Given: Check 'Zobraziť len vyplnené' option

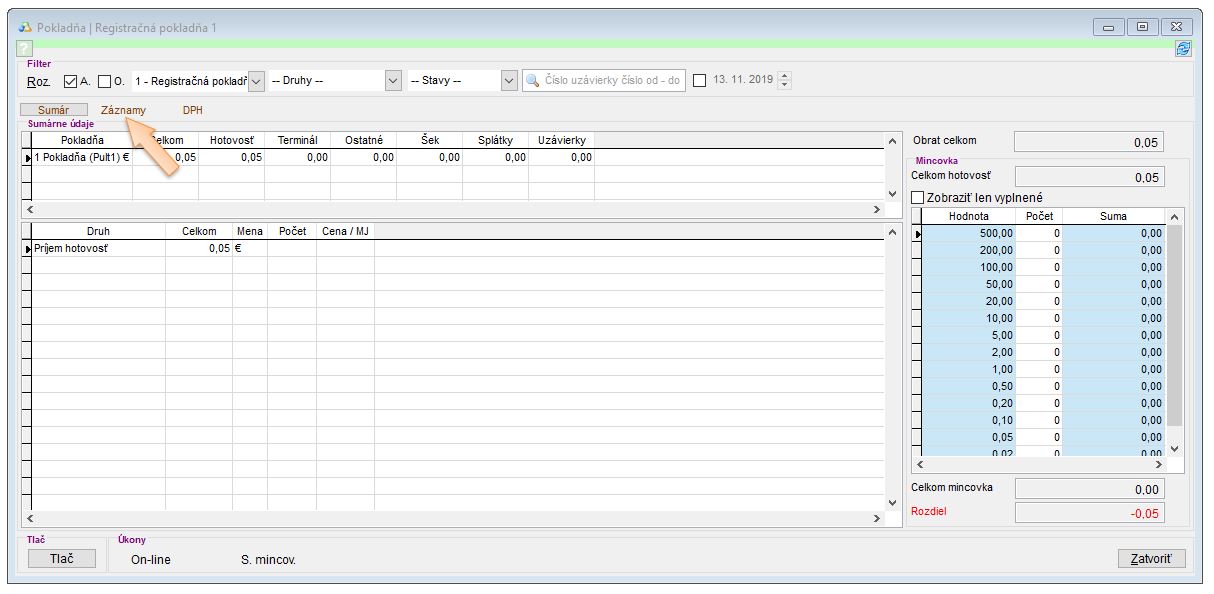Looking at the screenshot, I should [918, 198].
